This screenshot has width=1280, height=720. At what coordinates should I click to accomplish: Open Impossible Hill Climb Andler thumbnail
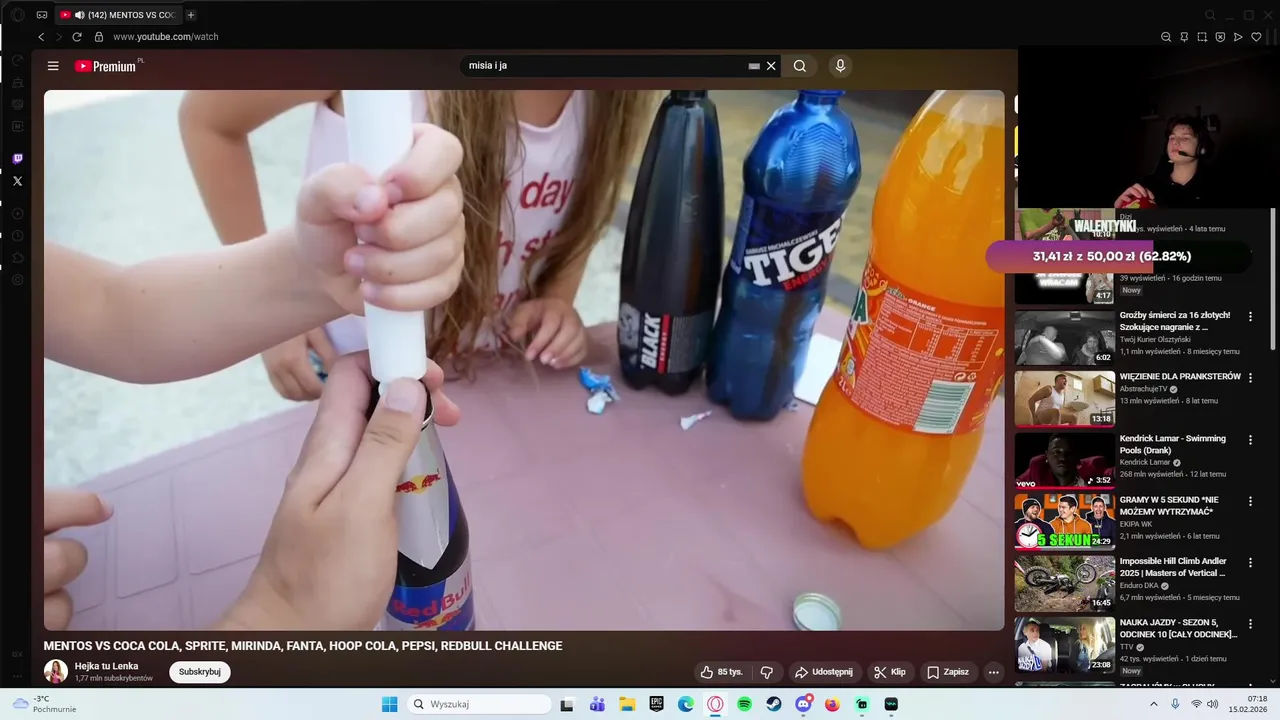click(1065, 583)
